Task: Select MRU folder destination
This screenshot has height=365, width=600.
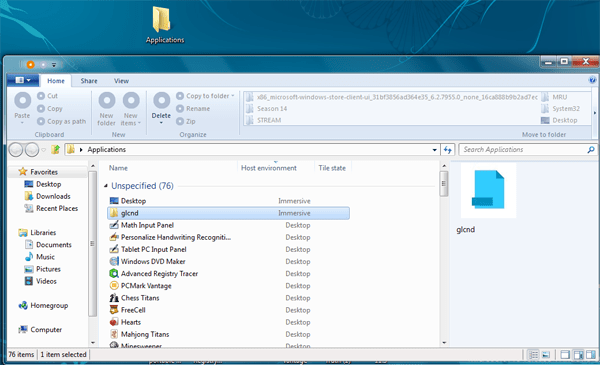Action: click(x=554, y=97)
